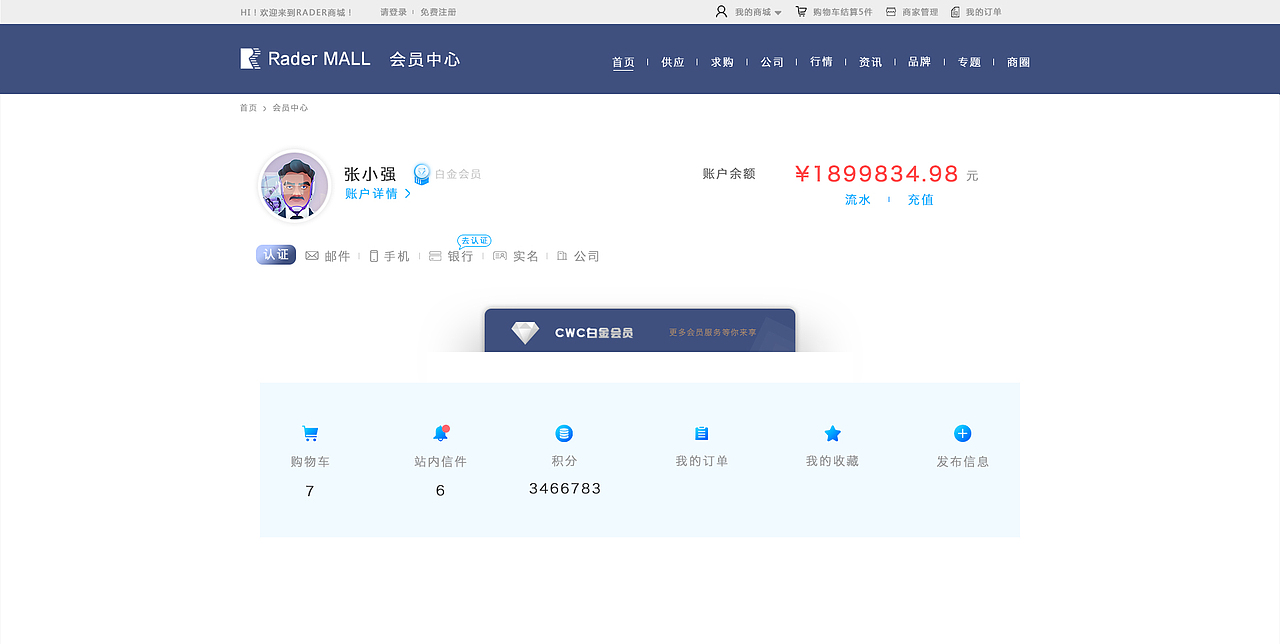Image resolution: width=1280 pixels, height=644 pixels.
Task: Click the 去认证 bubble above 银行
Action: tap(474, 241)
